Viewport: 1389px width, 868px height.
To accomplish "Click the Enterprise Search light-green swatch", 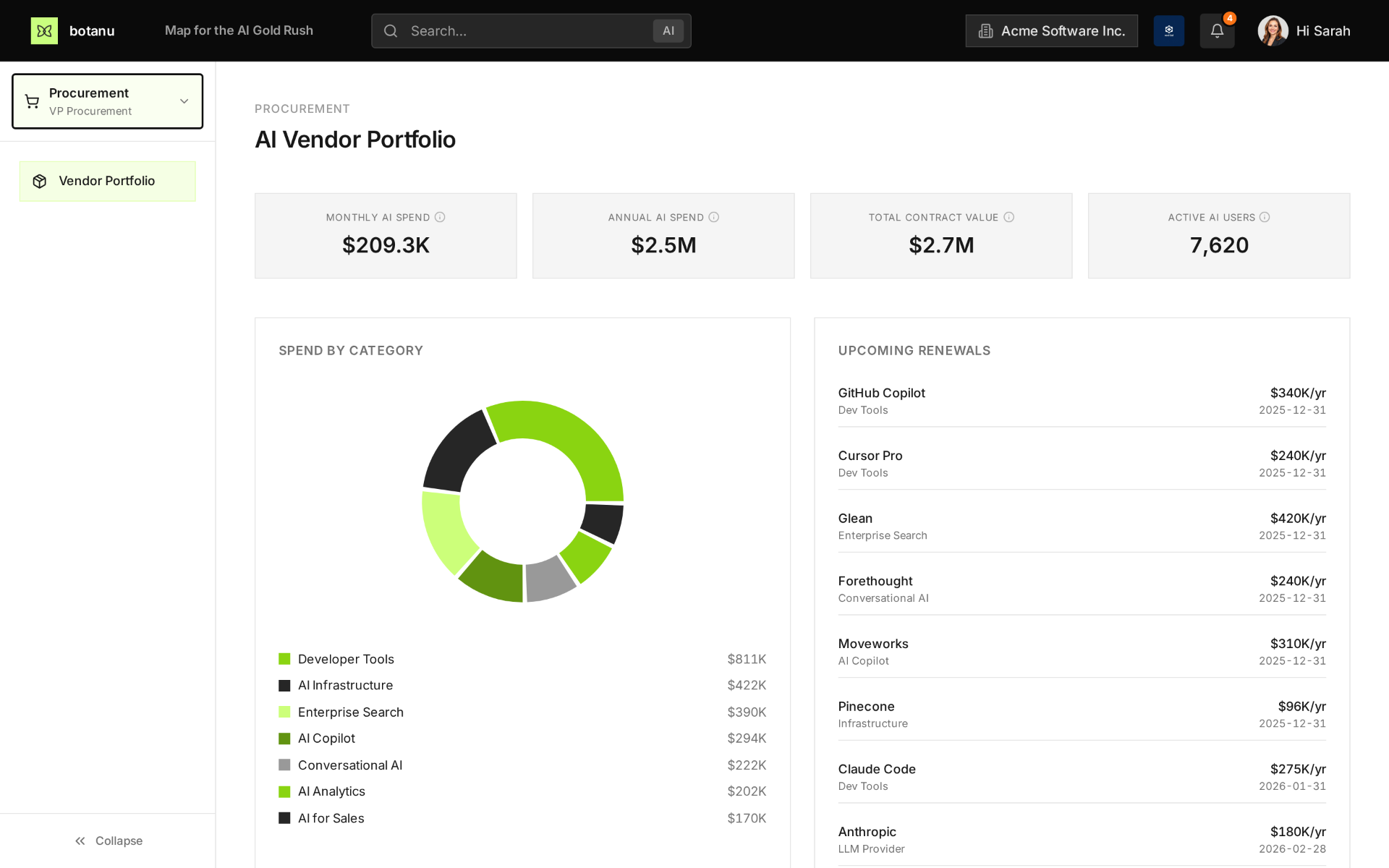I will (284, 712).
